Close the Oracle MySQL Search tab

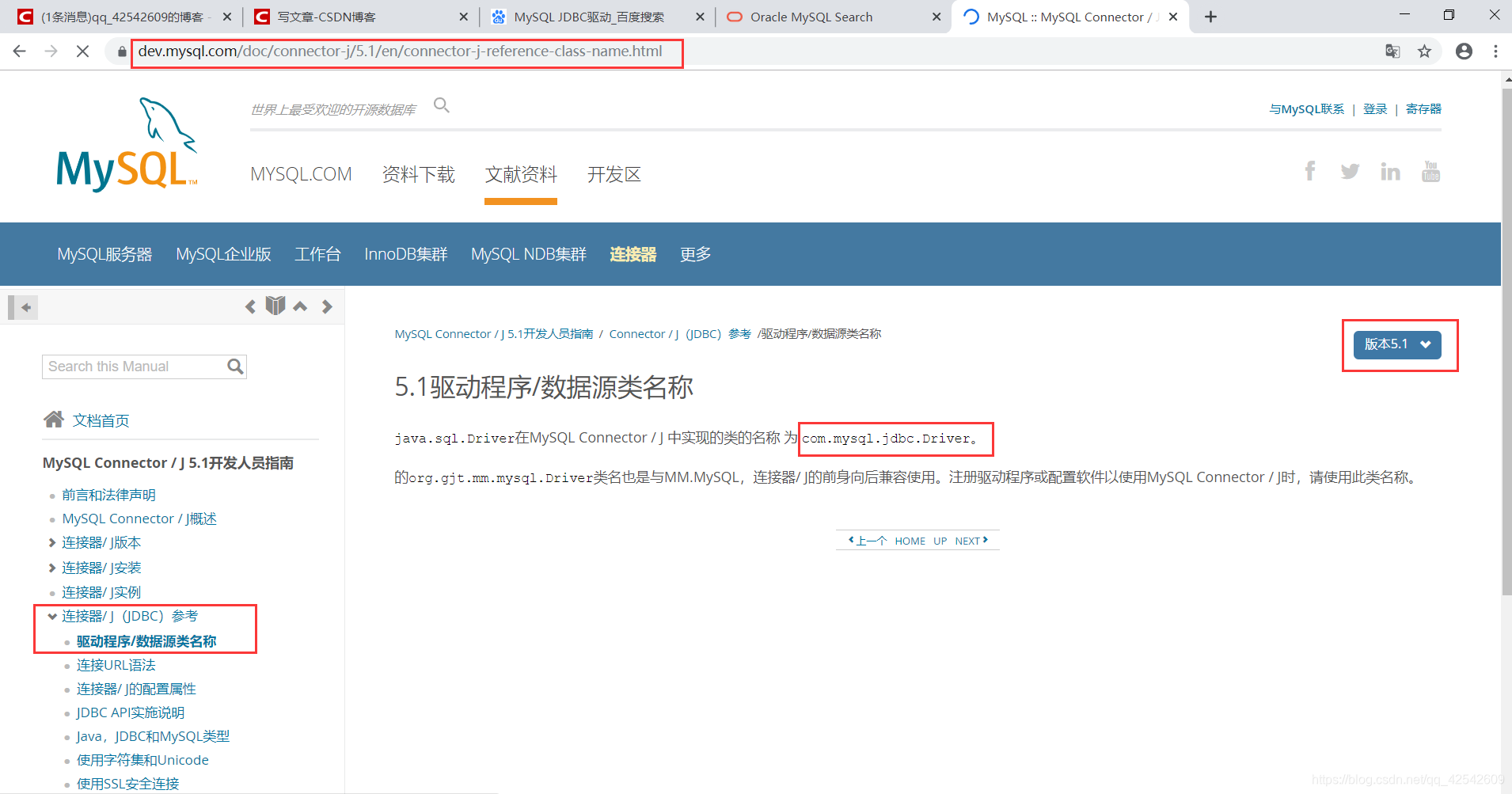click(936, 17)
